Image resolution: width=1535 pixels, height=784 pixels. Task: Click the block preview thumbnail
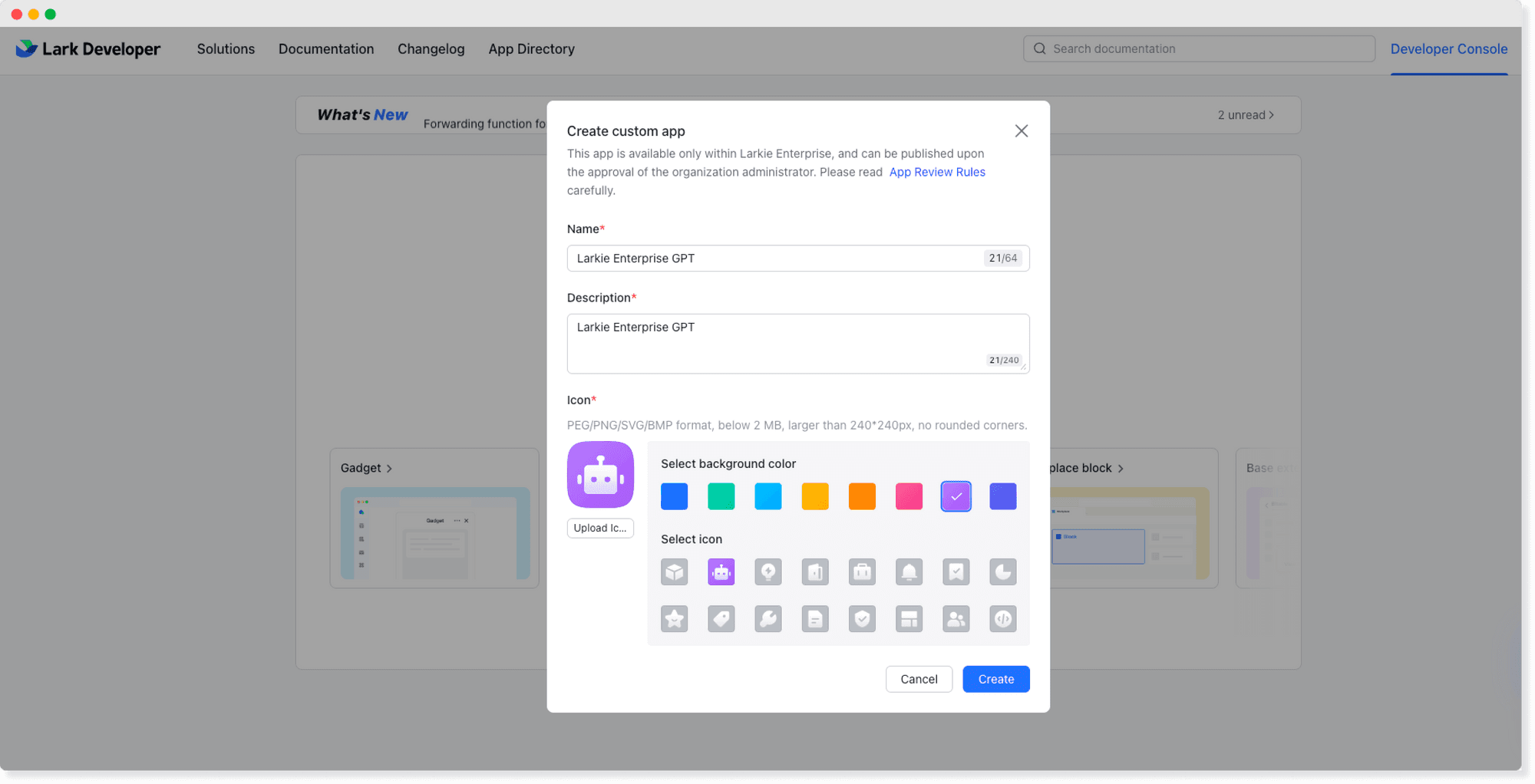[1129, 533]
